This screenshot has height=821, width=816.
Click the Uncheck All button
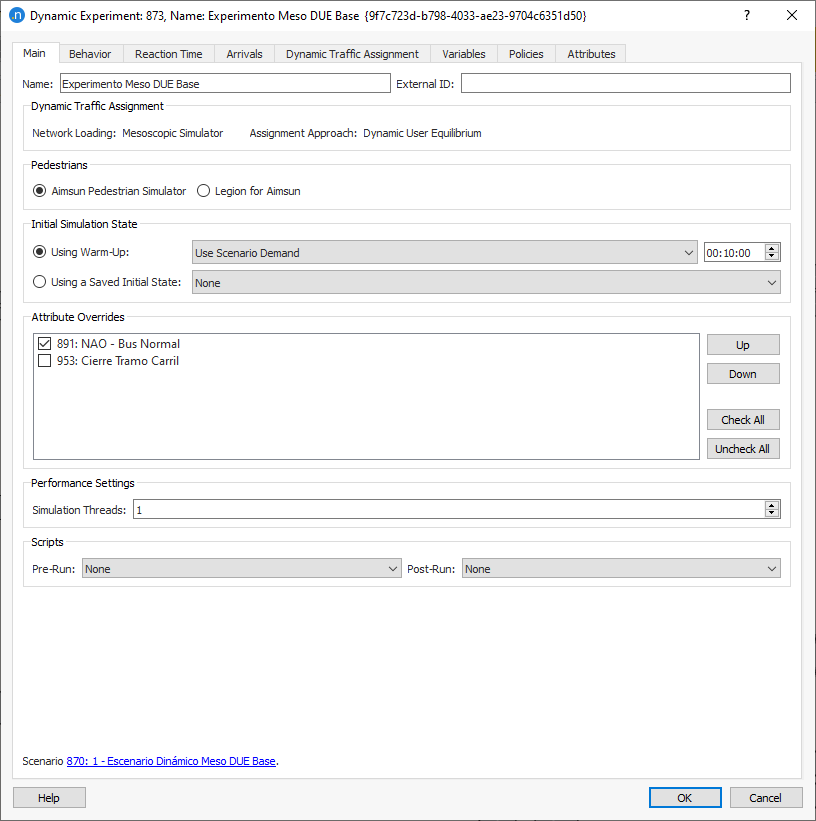click(x=743, y=448)
